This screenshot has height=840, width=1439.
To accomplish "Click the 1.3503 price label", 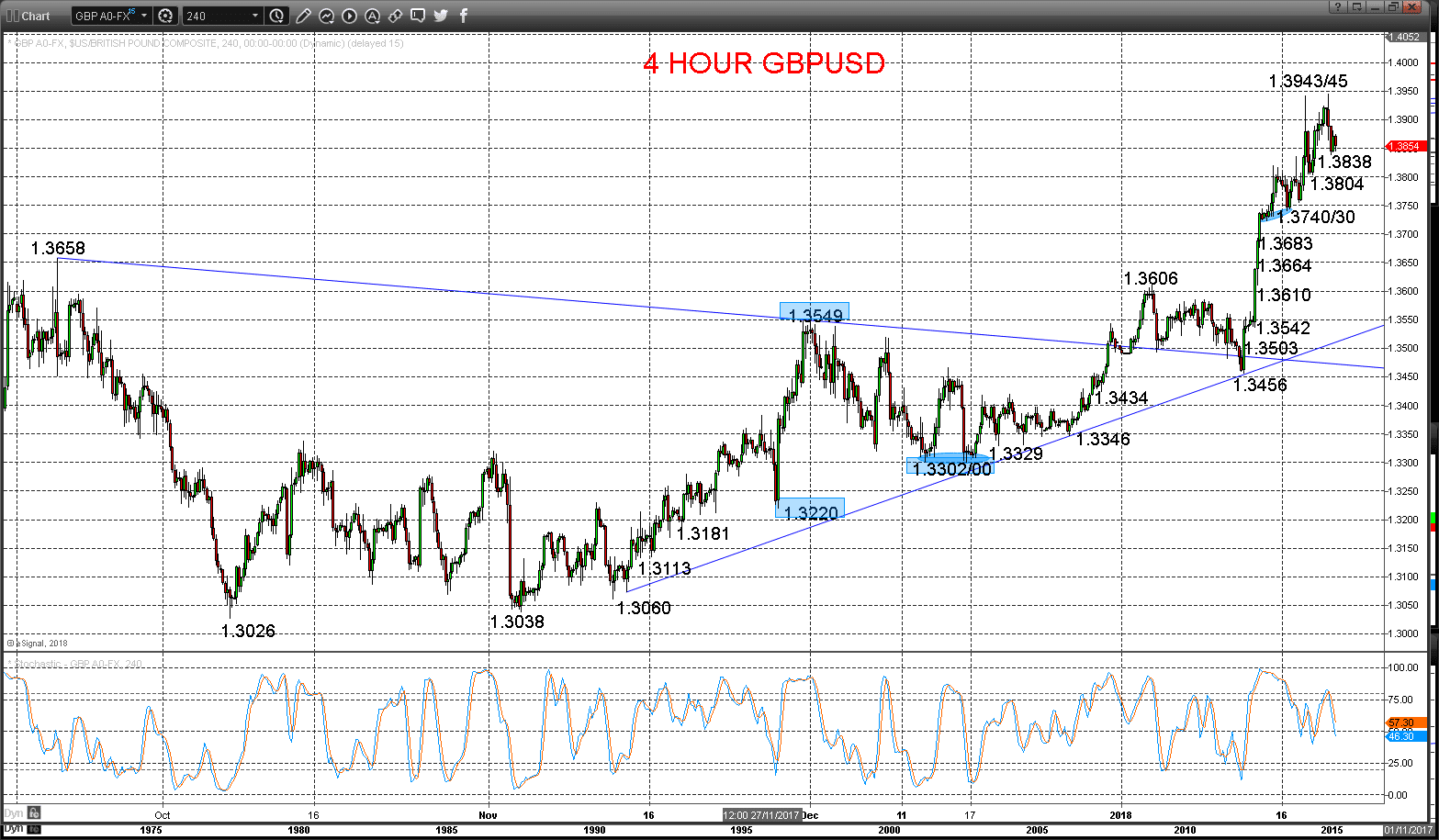I will [x=1271, y=348].
